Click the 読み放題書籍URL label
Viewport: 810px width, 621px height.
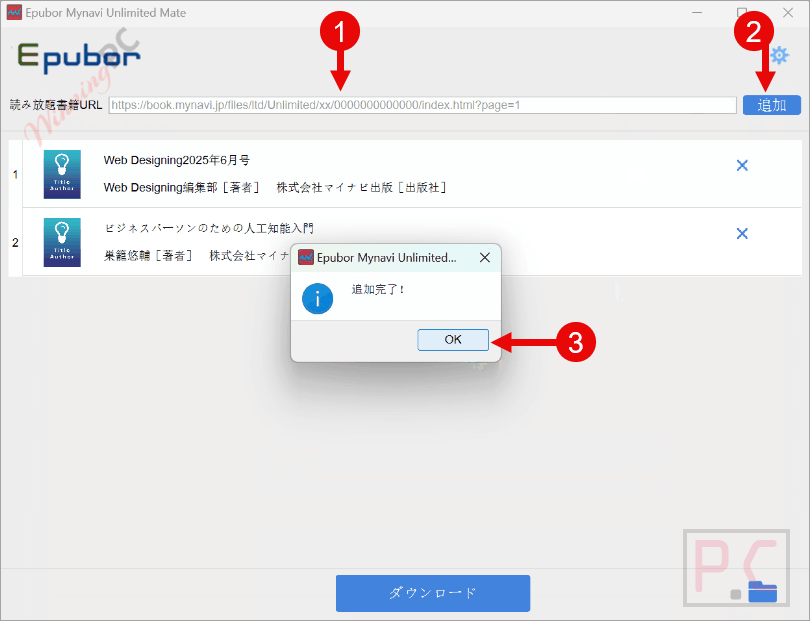point(56,105)
